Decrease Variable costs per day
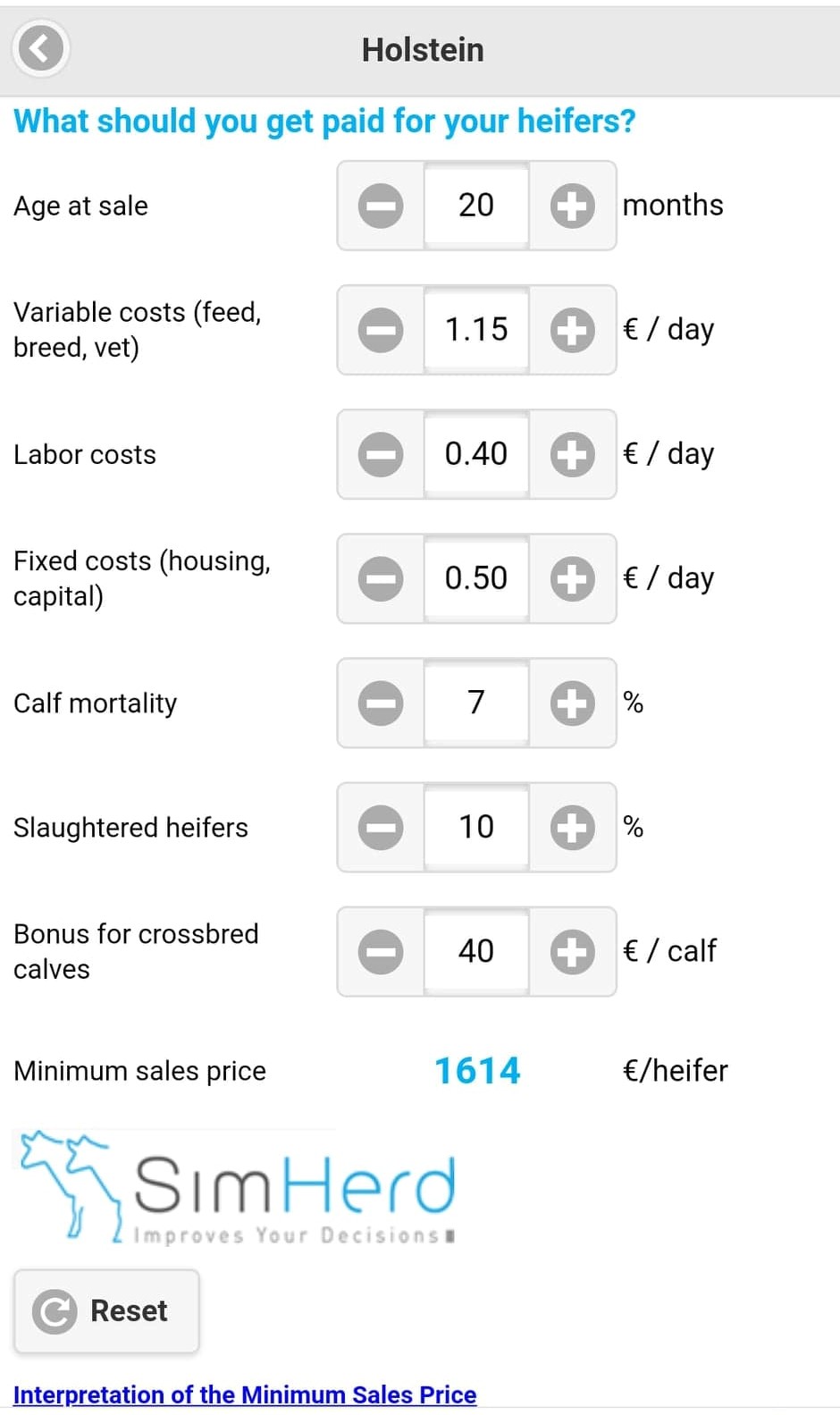This screenshot has width=840, height=1415. [381, 330]
